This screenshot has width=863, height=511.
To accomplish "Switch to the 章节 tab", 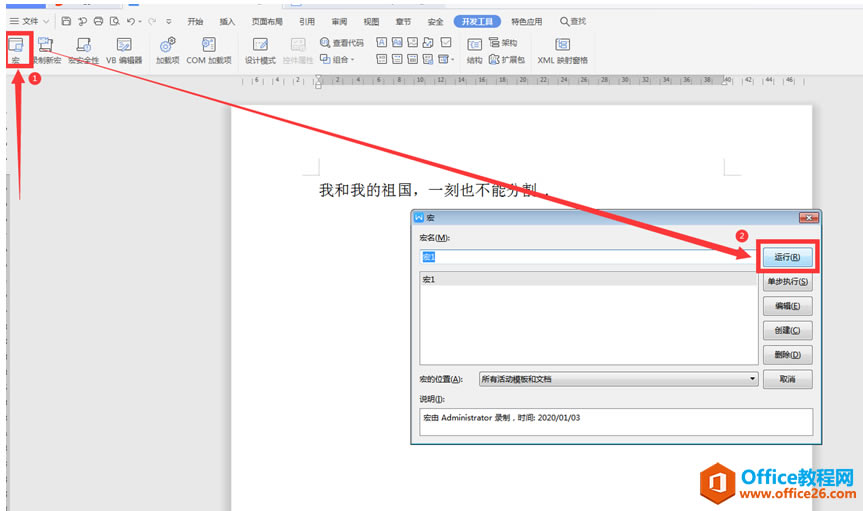I will point(403,21).
